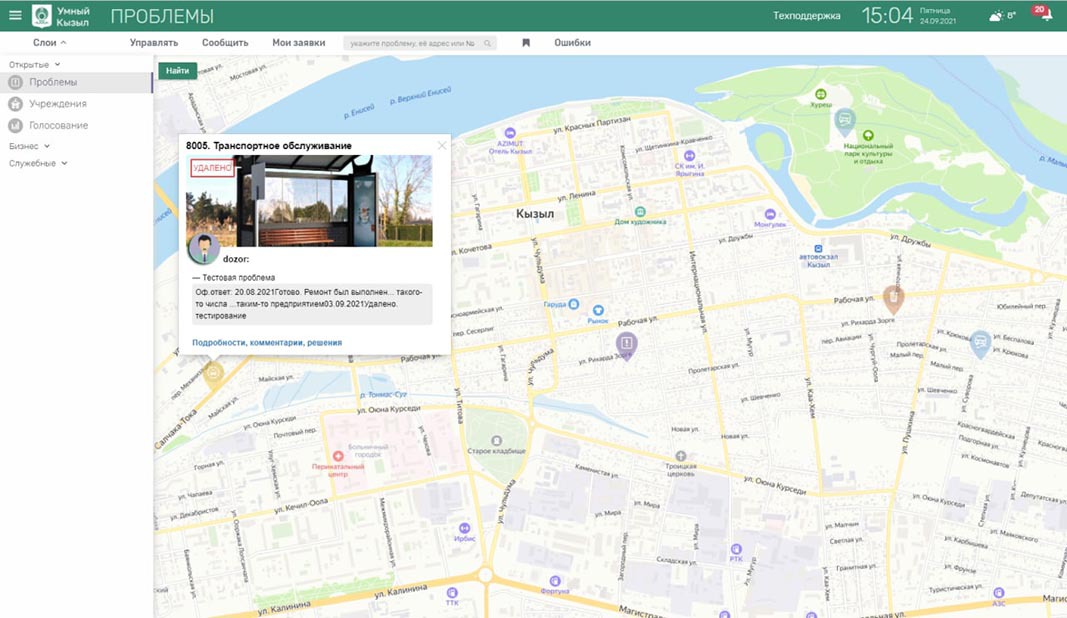This screenshot has height=618, width=1067.
Task: Open Подробности, комментарии, решения link
Action: (267, 342)
